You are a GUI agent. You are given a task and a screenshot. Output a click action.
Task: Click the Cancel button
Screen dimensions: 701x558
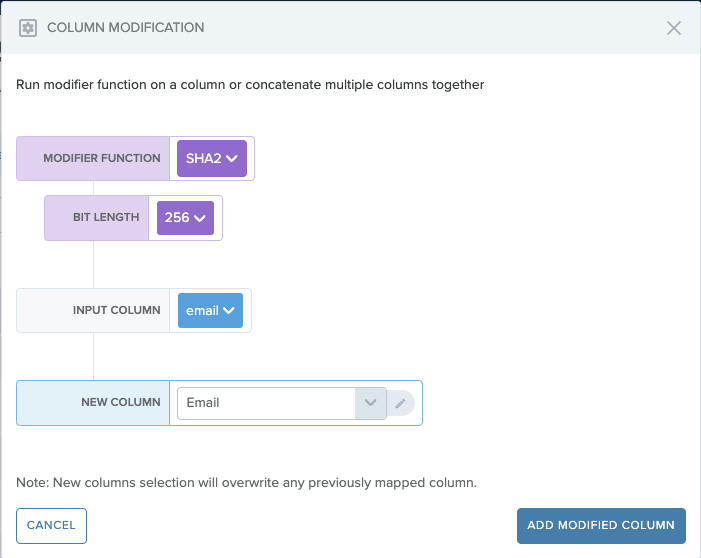51,525
